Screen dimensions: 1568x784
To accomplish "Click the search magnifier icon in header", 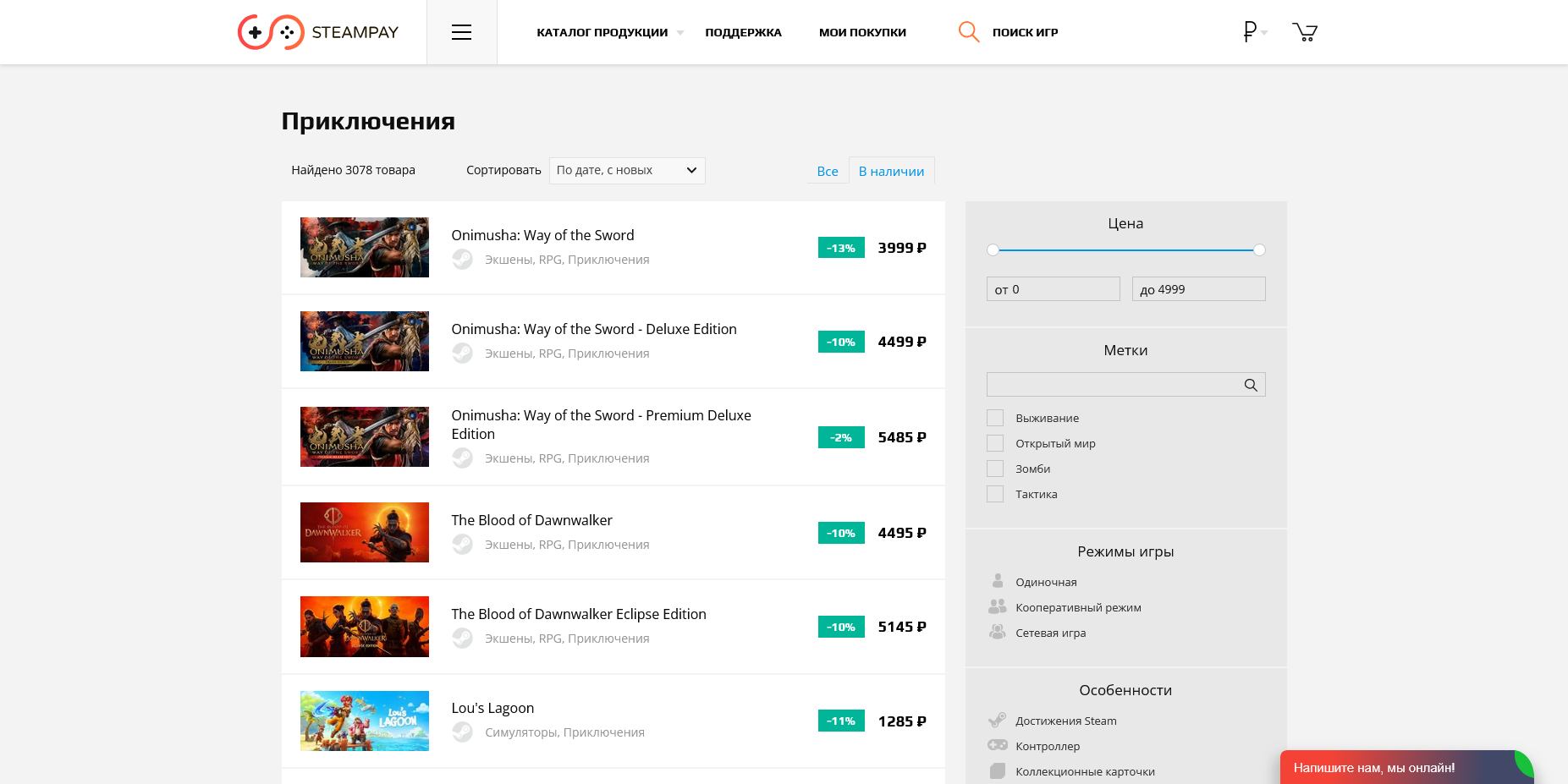I will click(x=969, y=32).
